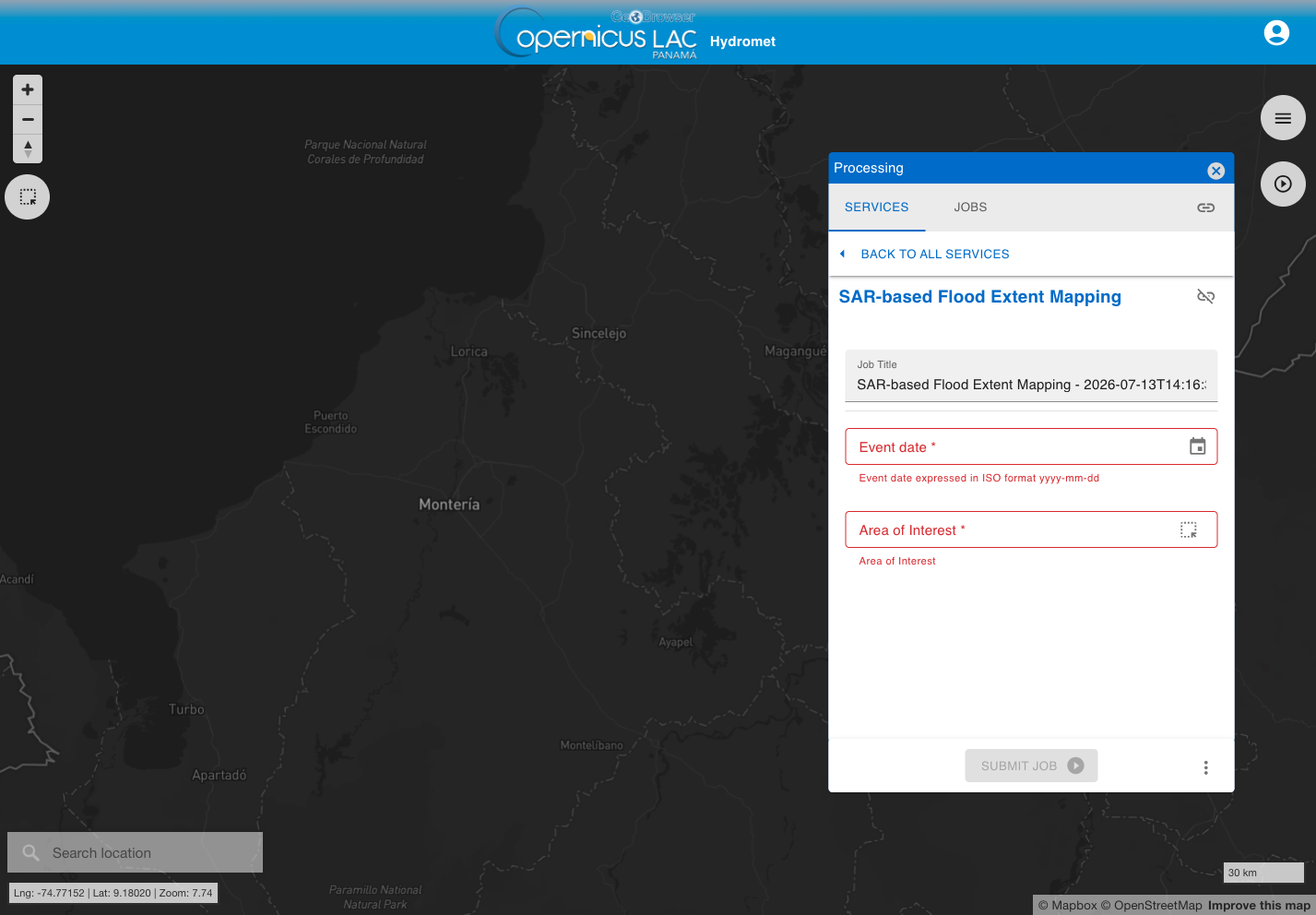Zoom in on the map

tap(28, 89)
